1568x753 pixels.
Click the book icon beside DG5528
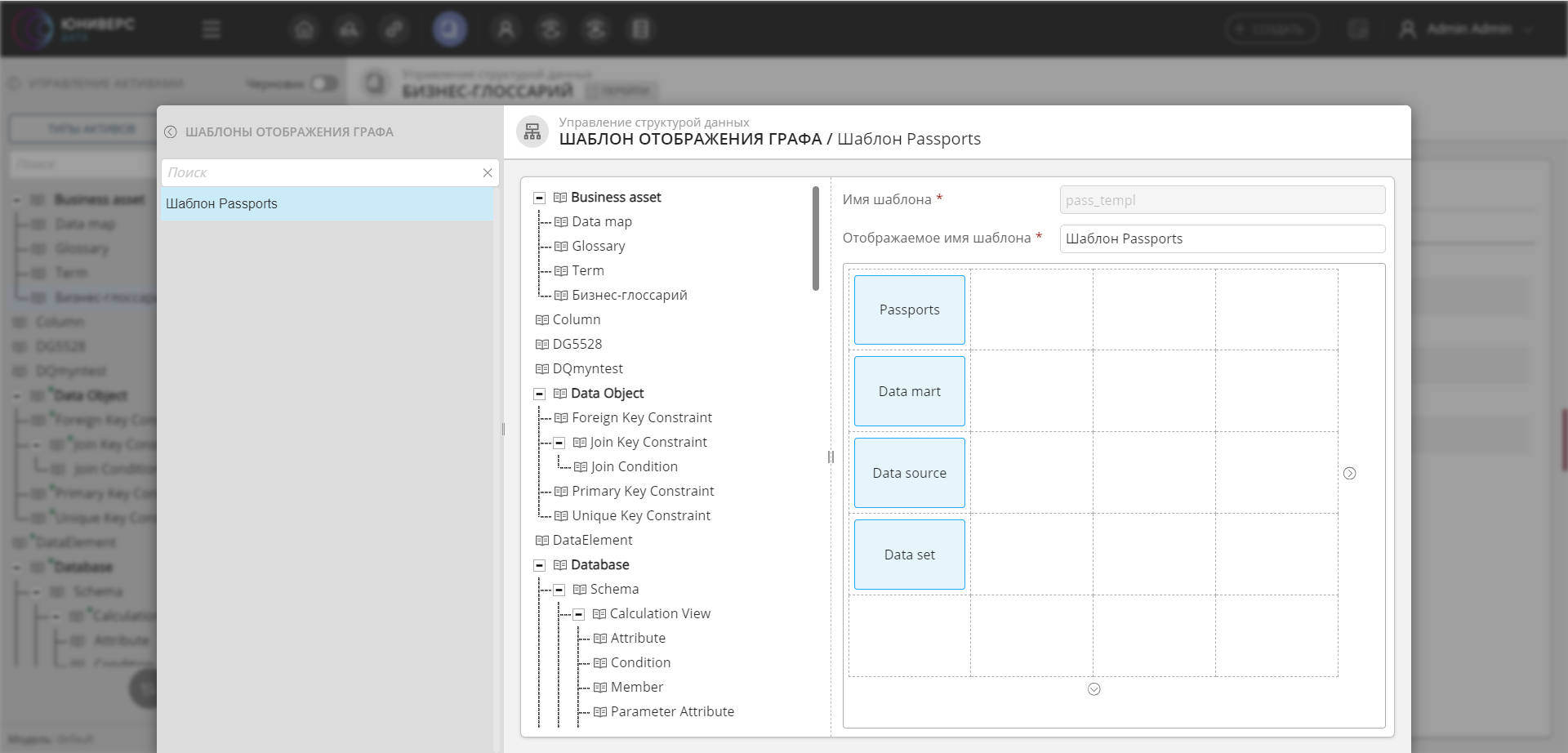coord(541,345)
